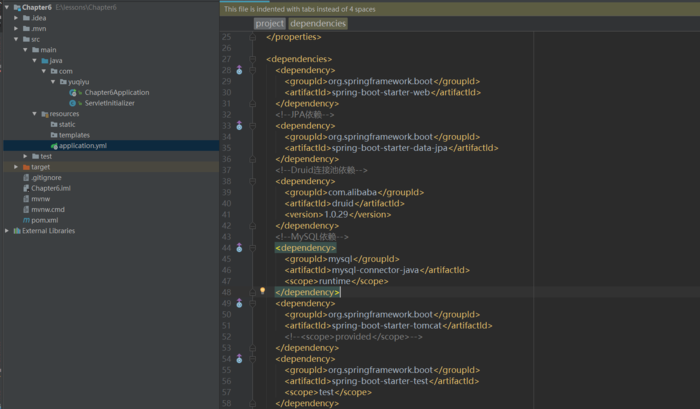Expand the test folder

[x=26, y=156]
